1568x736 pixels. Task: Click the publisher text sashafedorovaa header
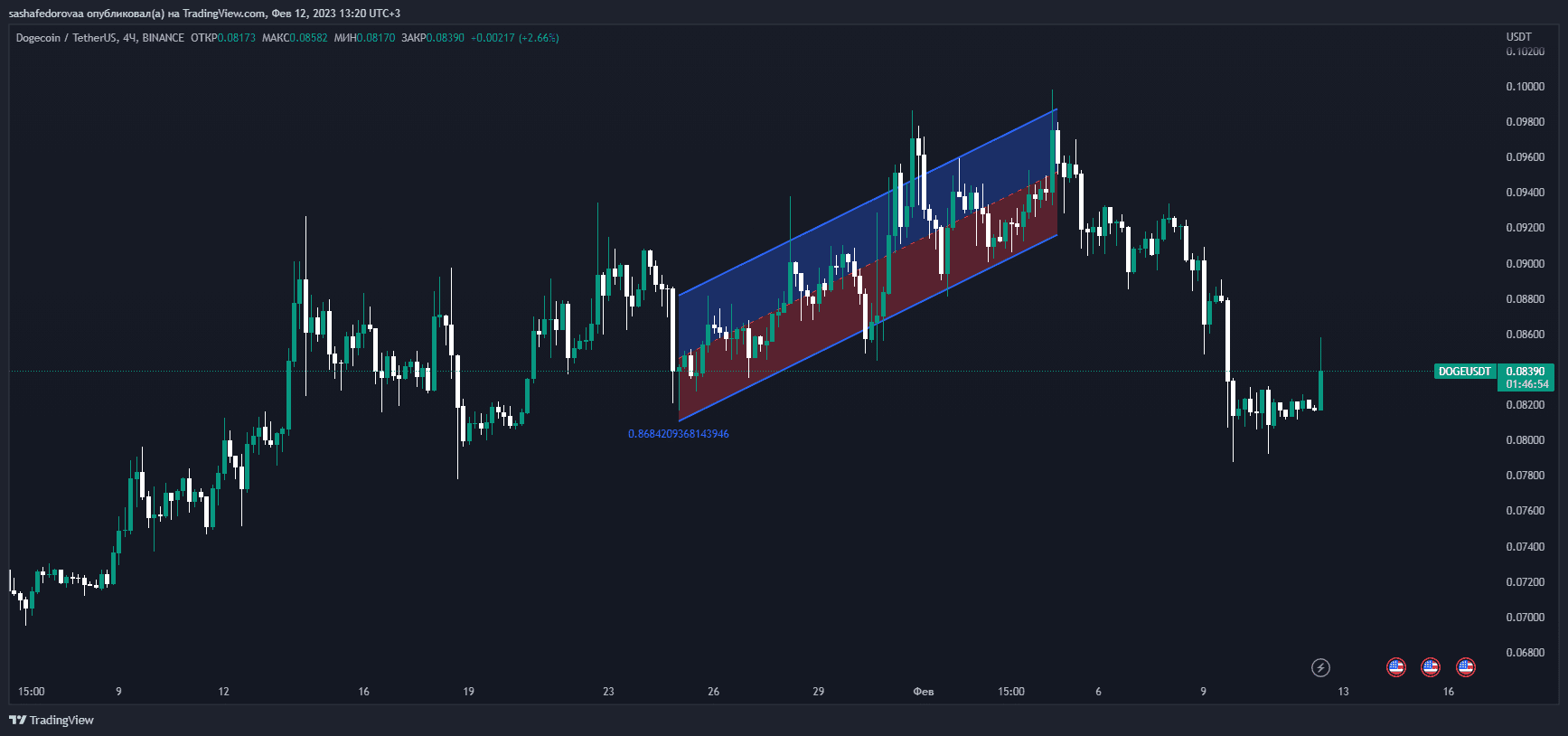pos(204,13)
